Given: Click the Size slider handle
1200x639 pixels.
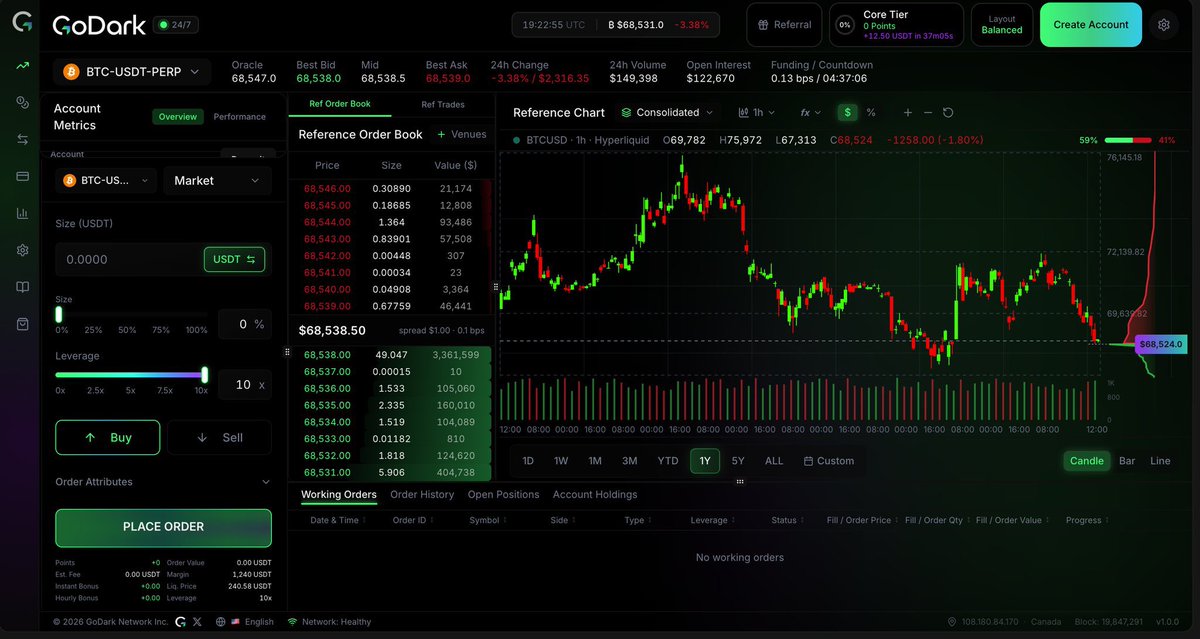Looking at the screenshot, I should click(x=59, y=314).
